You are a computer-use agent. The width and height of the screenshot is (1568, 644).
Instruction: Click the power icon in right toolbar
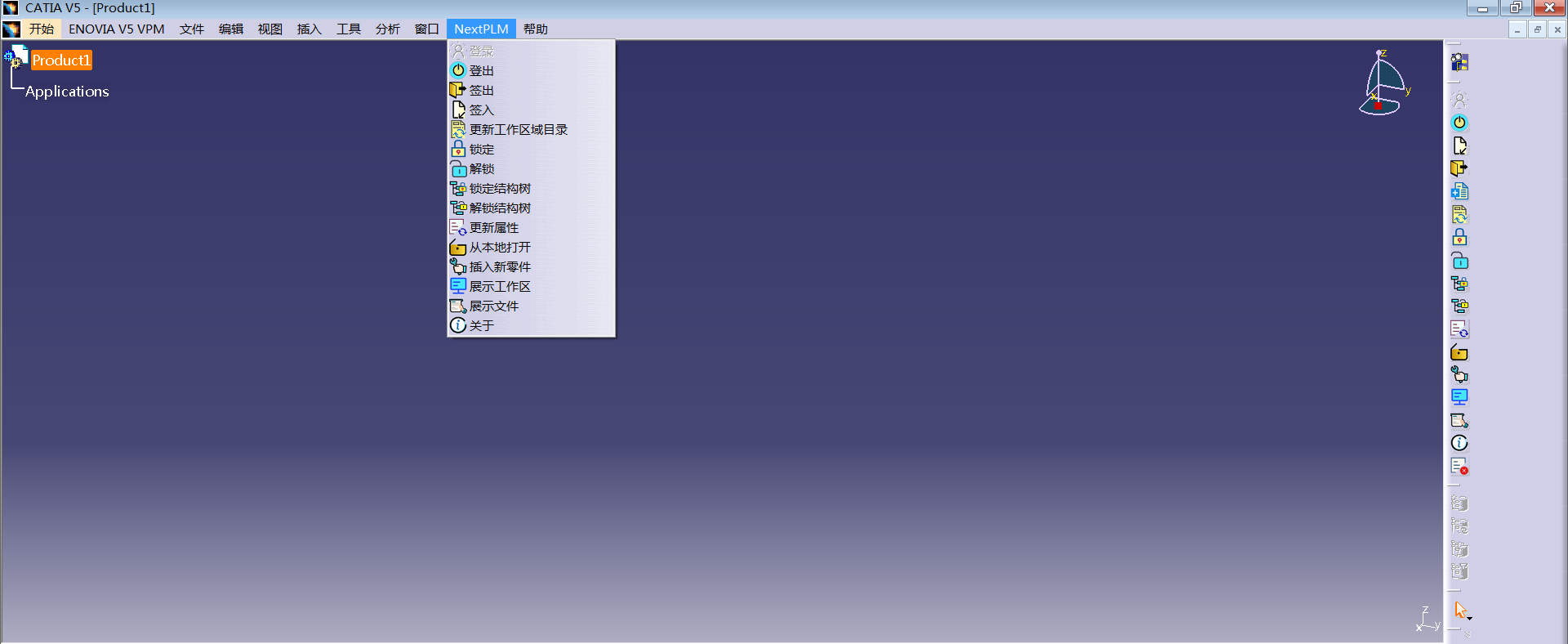click(1459, 123)
